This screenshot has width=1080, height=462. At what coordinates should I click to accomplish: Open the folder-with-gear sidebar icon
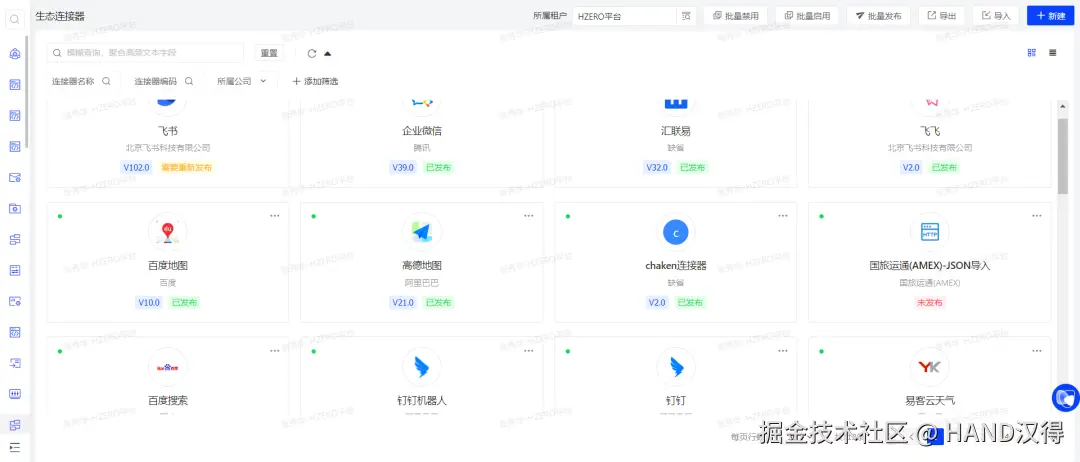pyautogui.click(x=14, y=209)
